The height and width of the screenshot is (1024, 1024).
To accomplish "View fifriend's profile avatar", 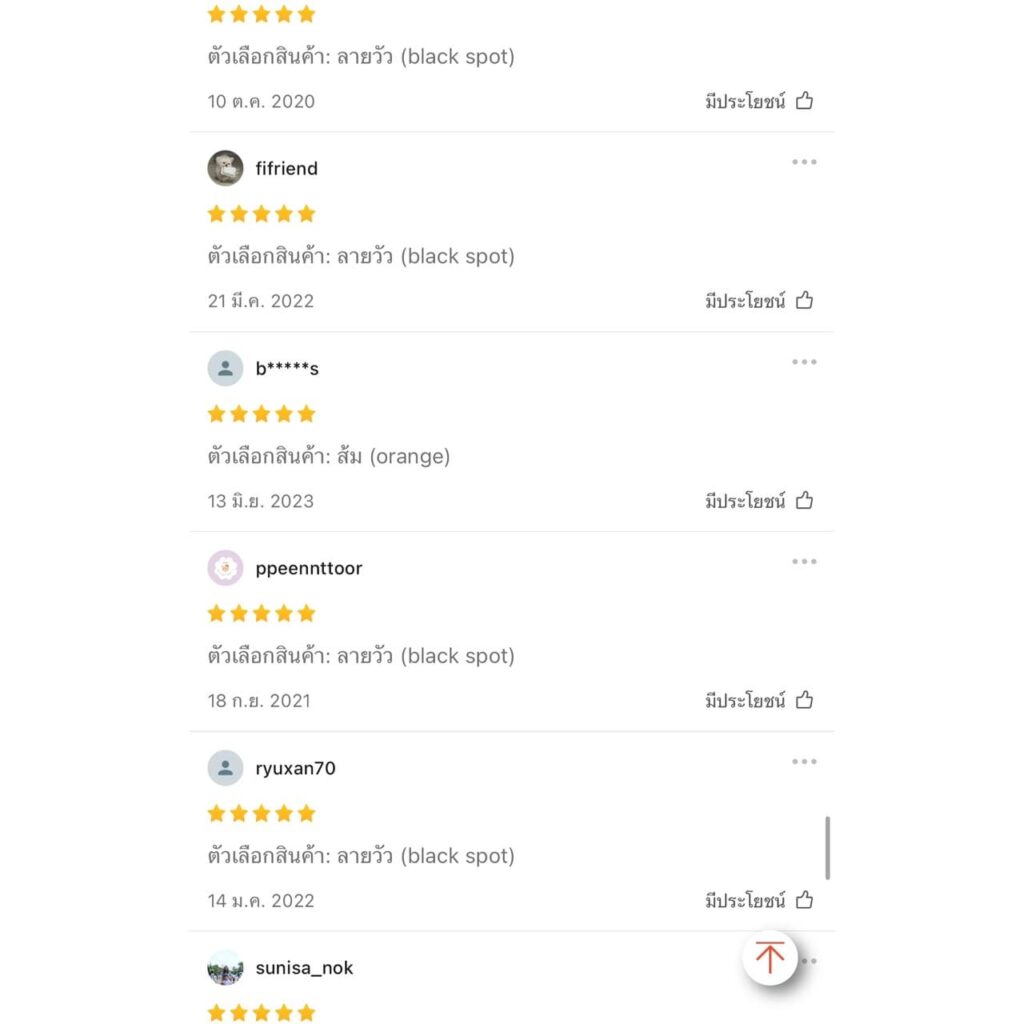I will pos(225,168).
